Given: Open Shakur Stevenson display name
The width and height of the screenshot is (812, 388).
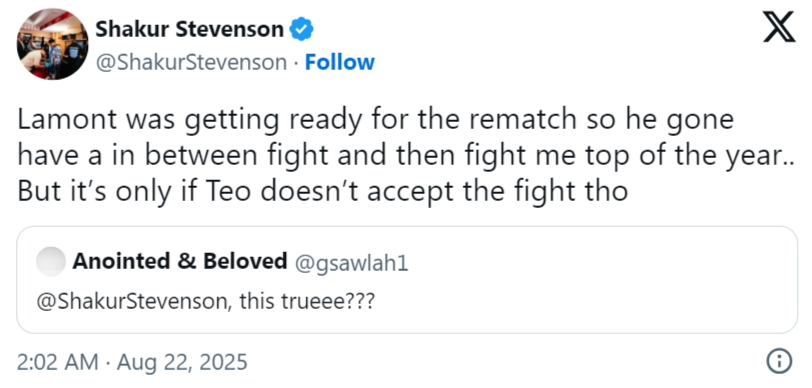Looking at the screenshot, I should pyautogui.click(x=190, y=29).
